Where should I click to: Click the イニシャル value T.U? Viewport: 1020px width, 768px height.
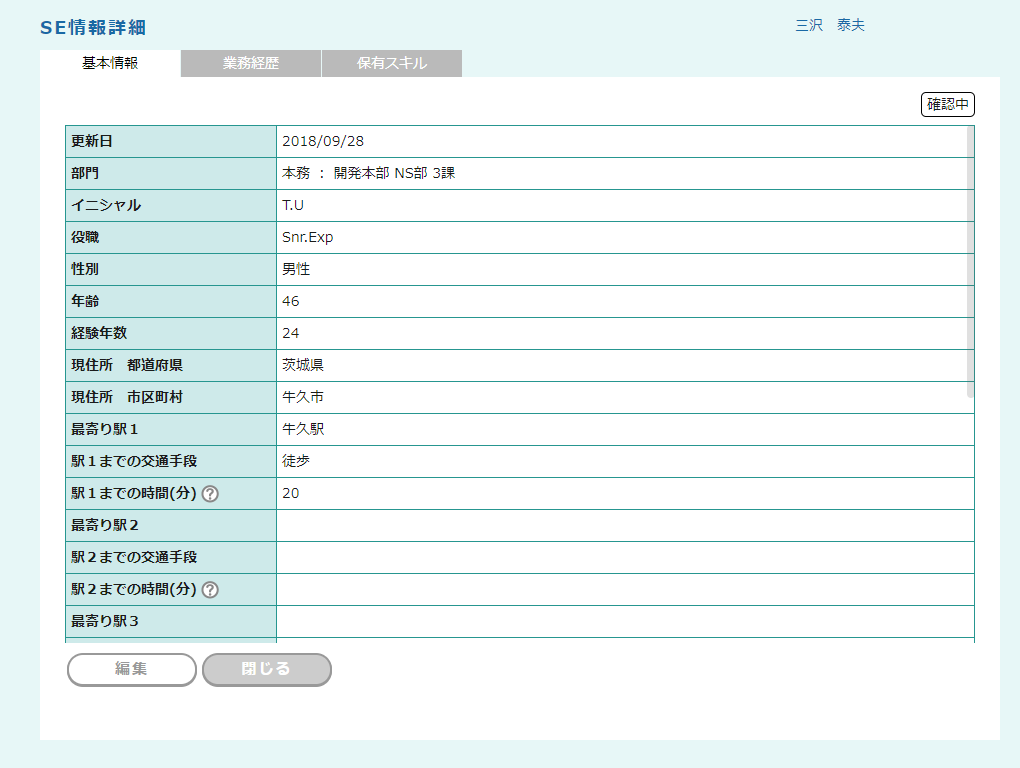click(x=293, y=205)
